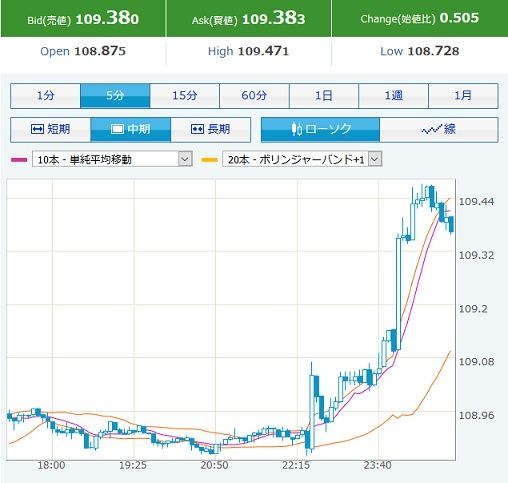Click the 中期 mid-range rectangle icon

pyautogui.click(x=117, y=129)
